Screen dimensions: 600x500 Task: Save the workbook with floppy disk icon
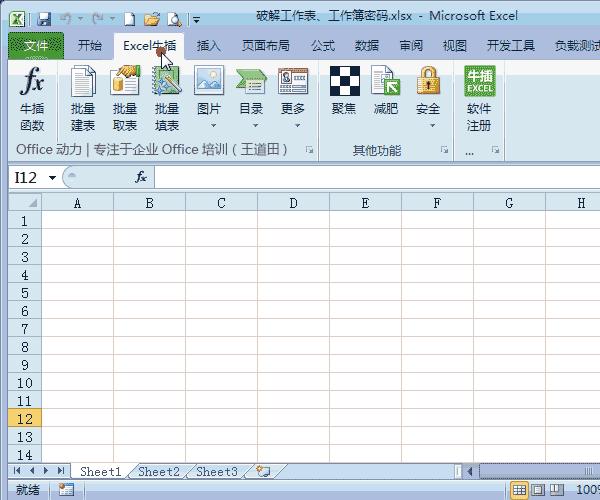click(x=44, y=19)
